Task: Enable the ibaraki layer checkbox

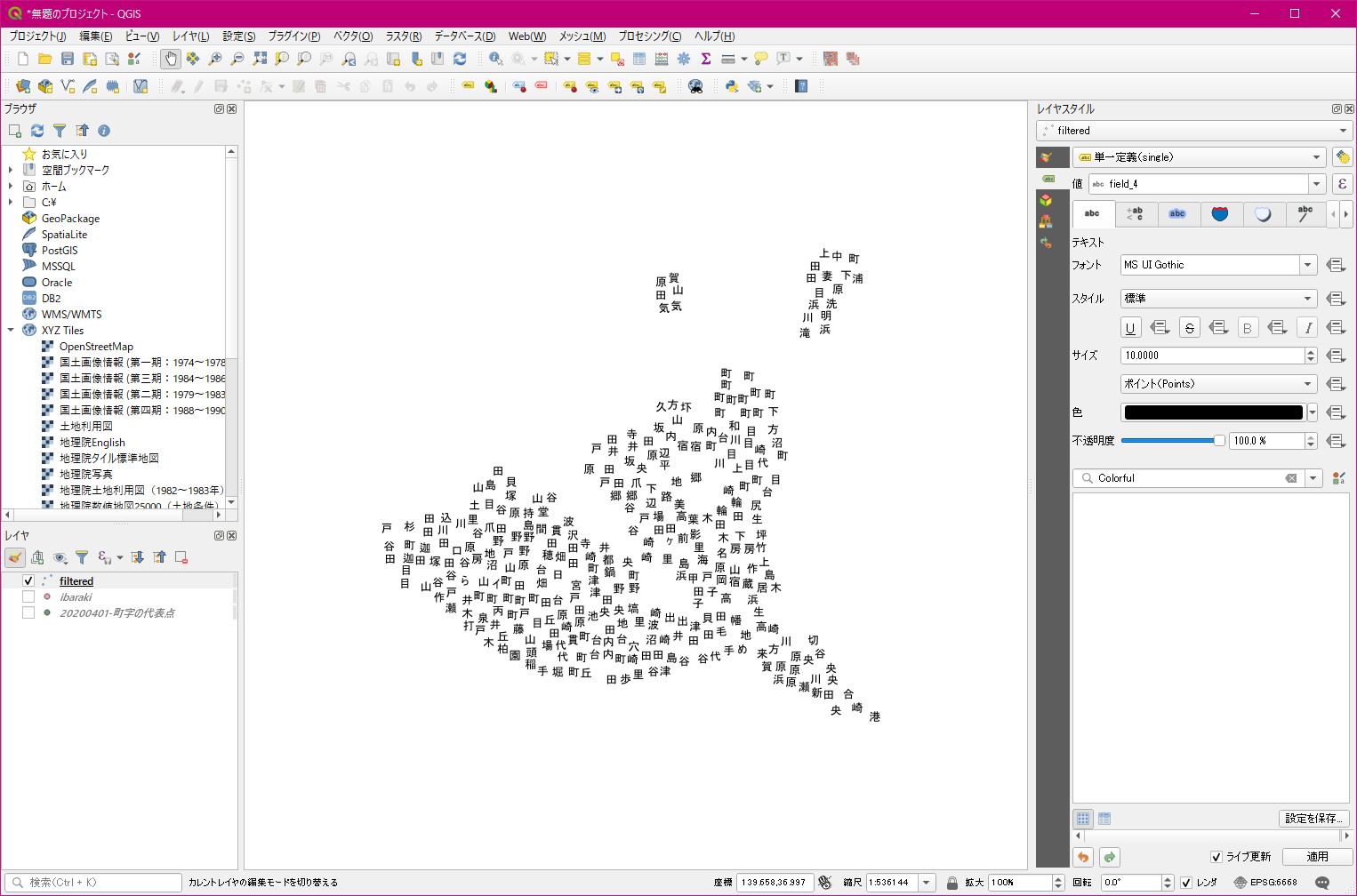Action: [28, 596]
